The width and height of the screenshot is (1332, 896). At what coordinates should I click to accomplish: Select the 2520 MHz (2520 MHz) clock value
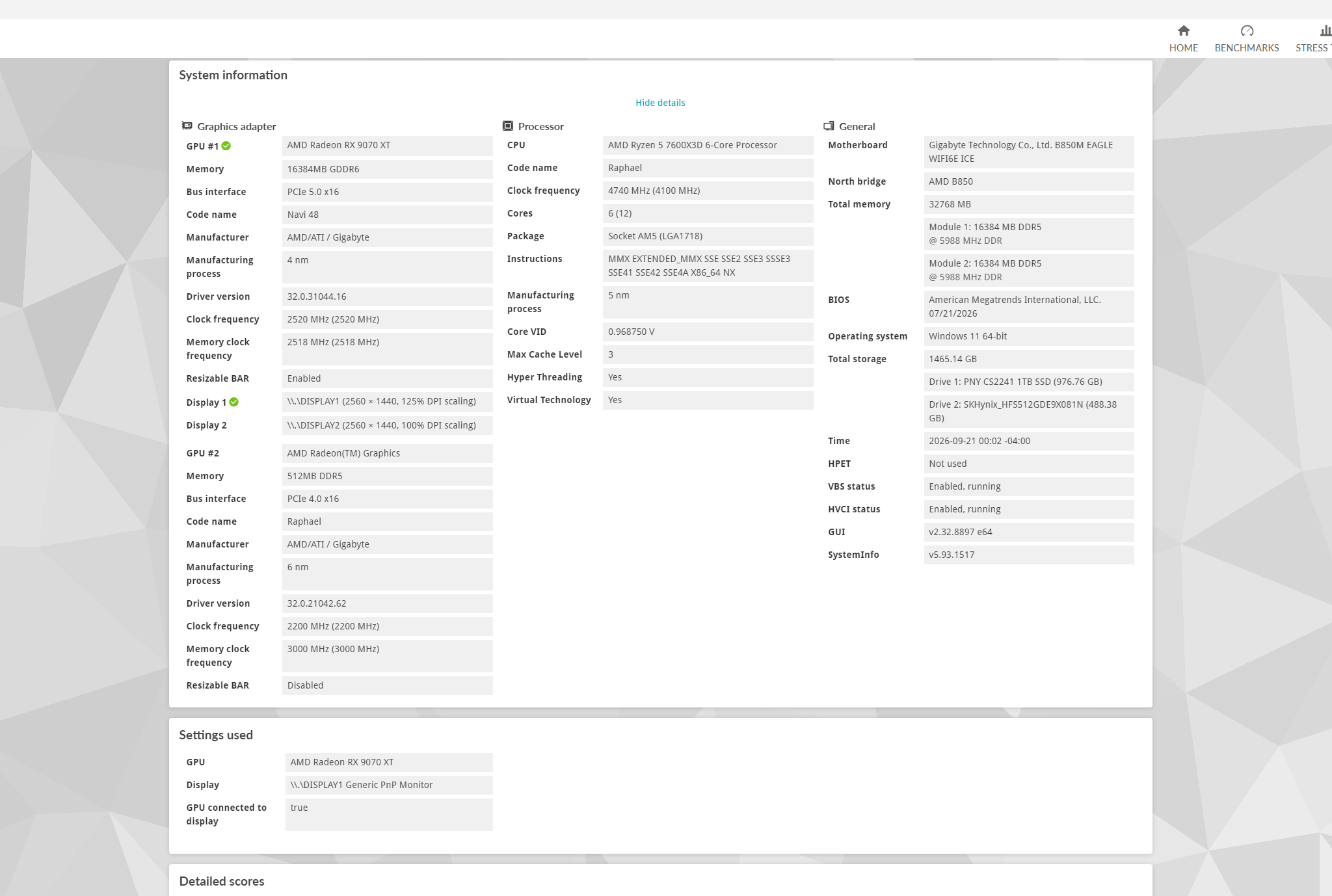[388, 319]
